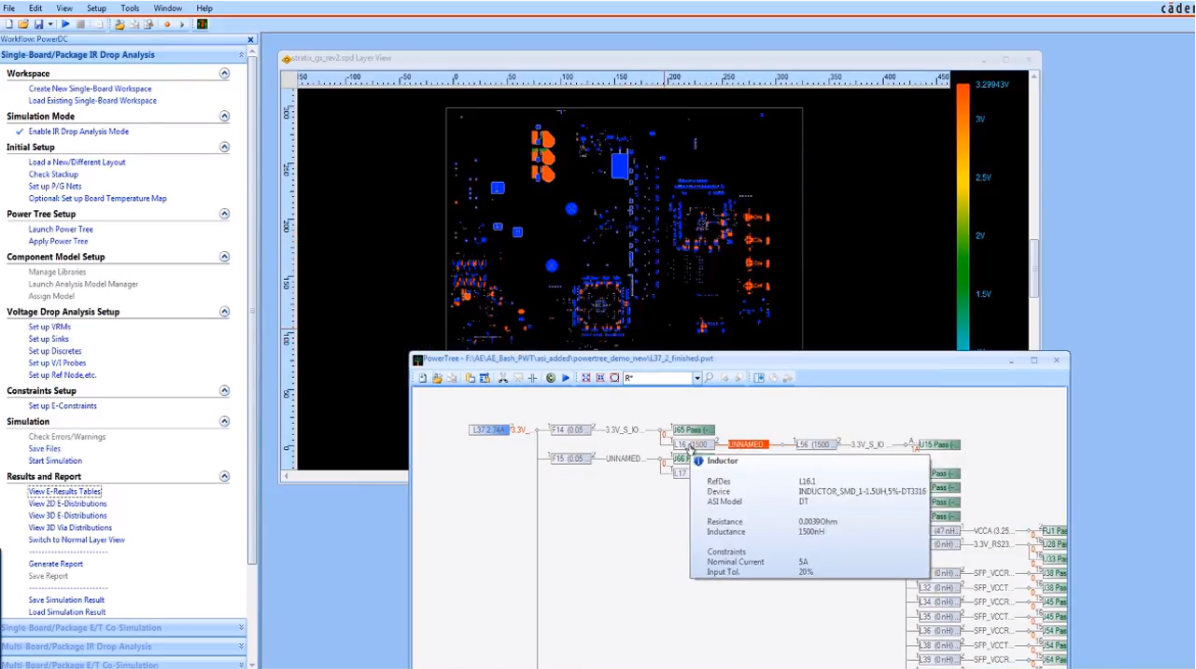The image size is (1196, 669).
Task: Click the Open folder icon in main toolbar
Action: click(24, 24)
